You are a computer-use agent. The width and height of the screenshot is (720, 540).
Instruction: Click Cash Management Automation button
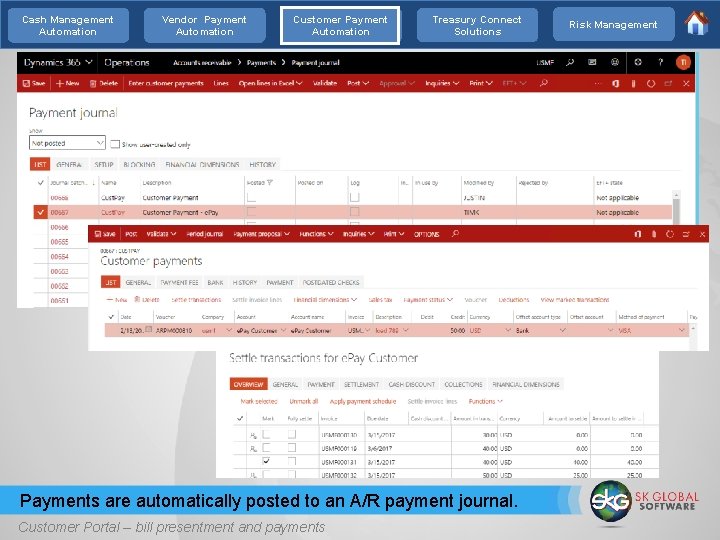tap(68, 25)
